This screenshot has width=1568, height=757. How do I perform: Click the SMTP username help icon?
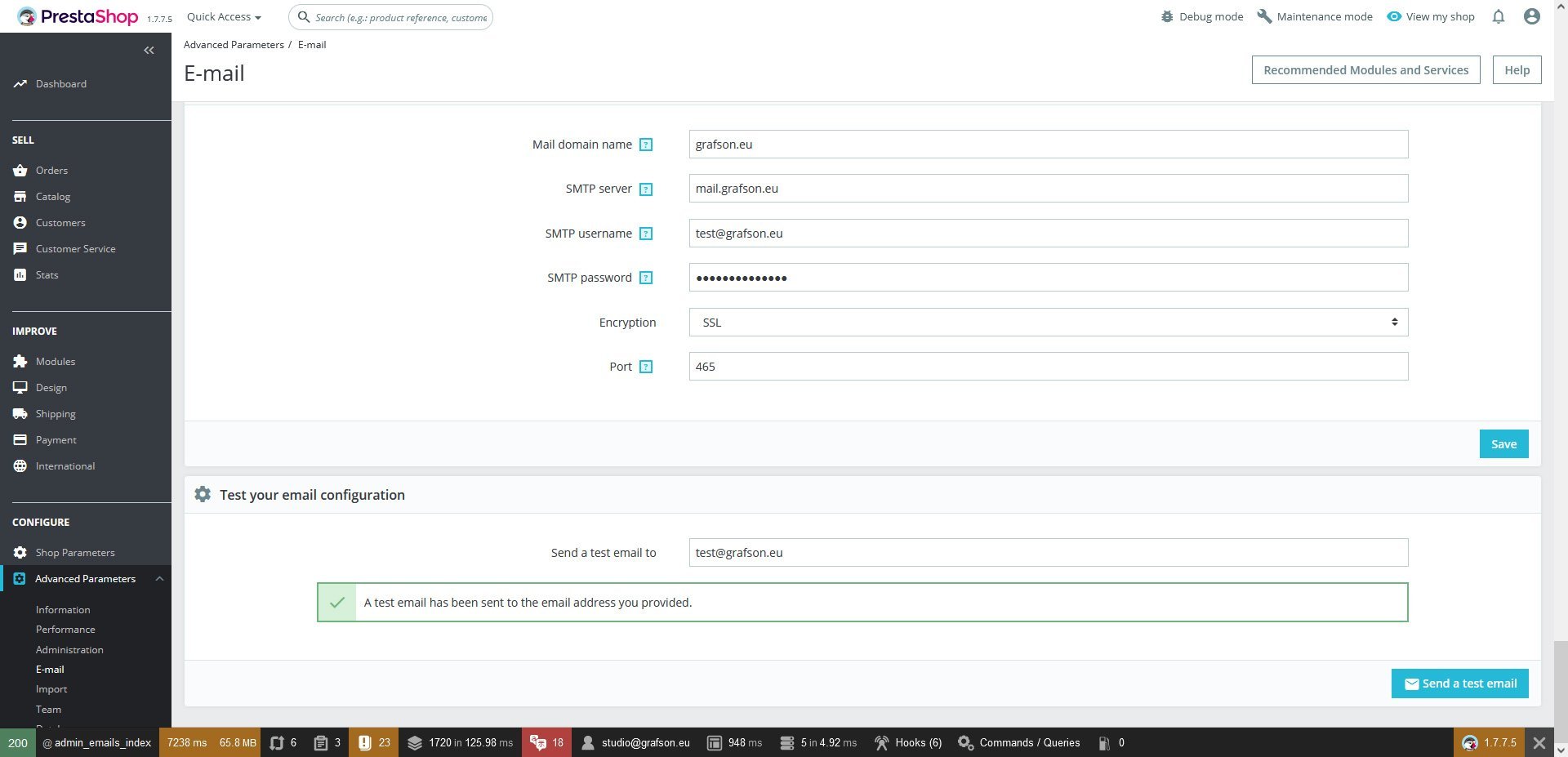pyautogui.click(x=646, y=234)
